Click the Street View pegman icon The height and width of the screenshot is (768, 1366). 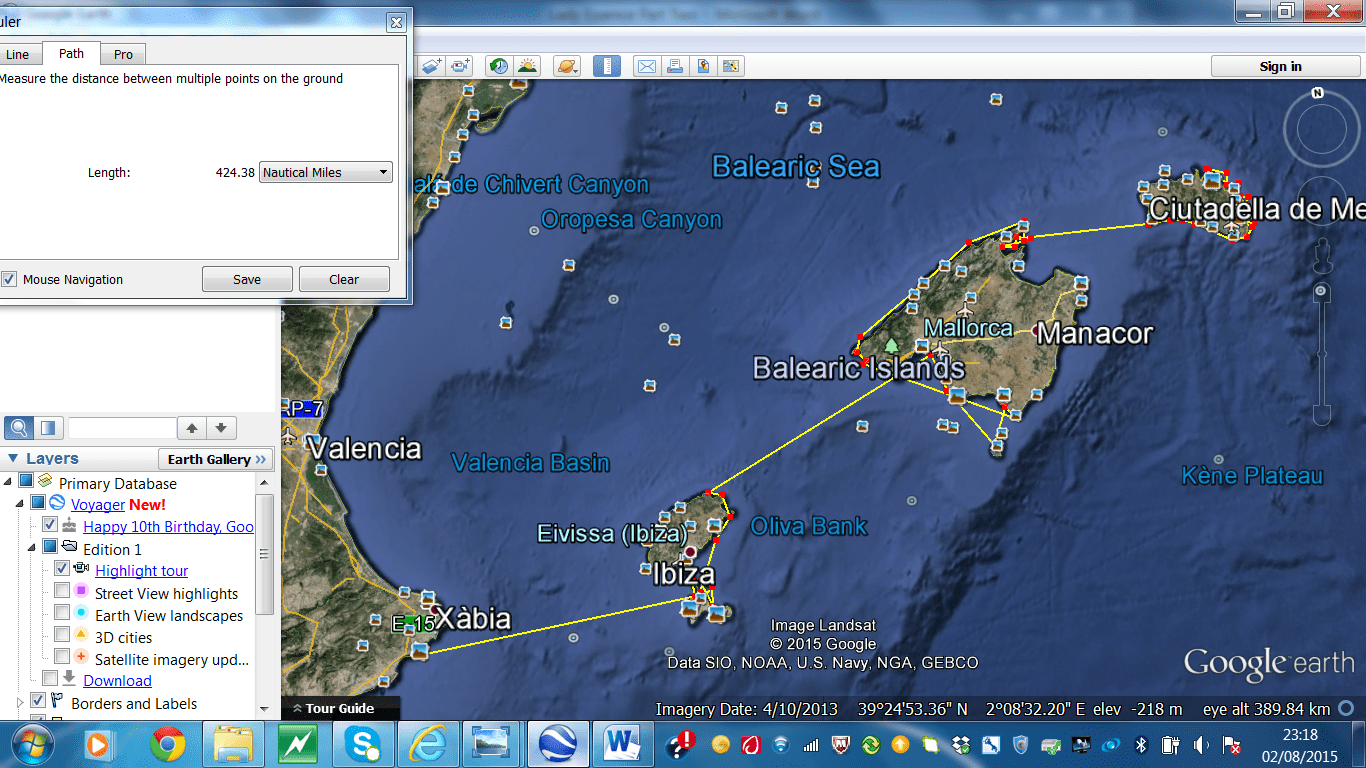(1321, 255)
